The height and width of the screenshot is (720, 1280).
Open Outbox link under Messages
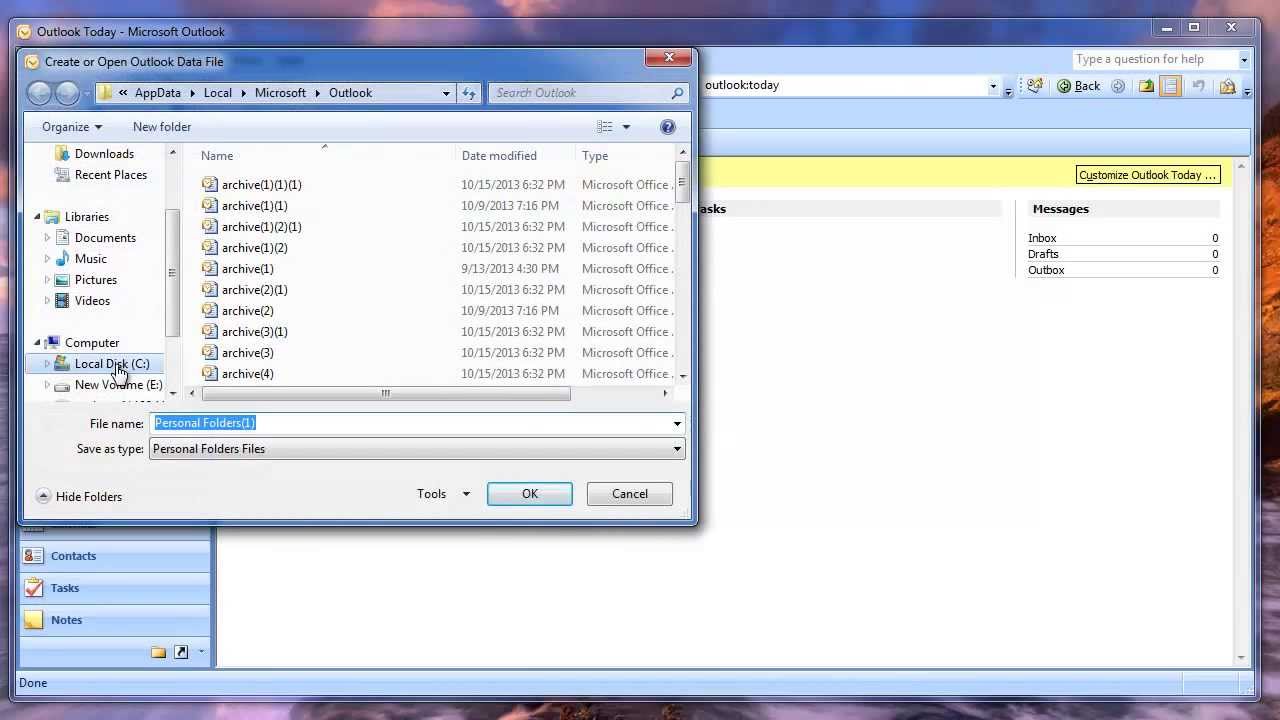[1046, 270]
